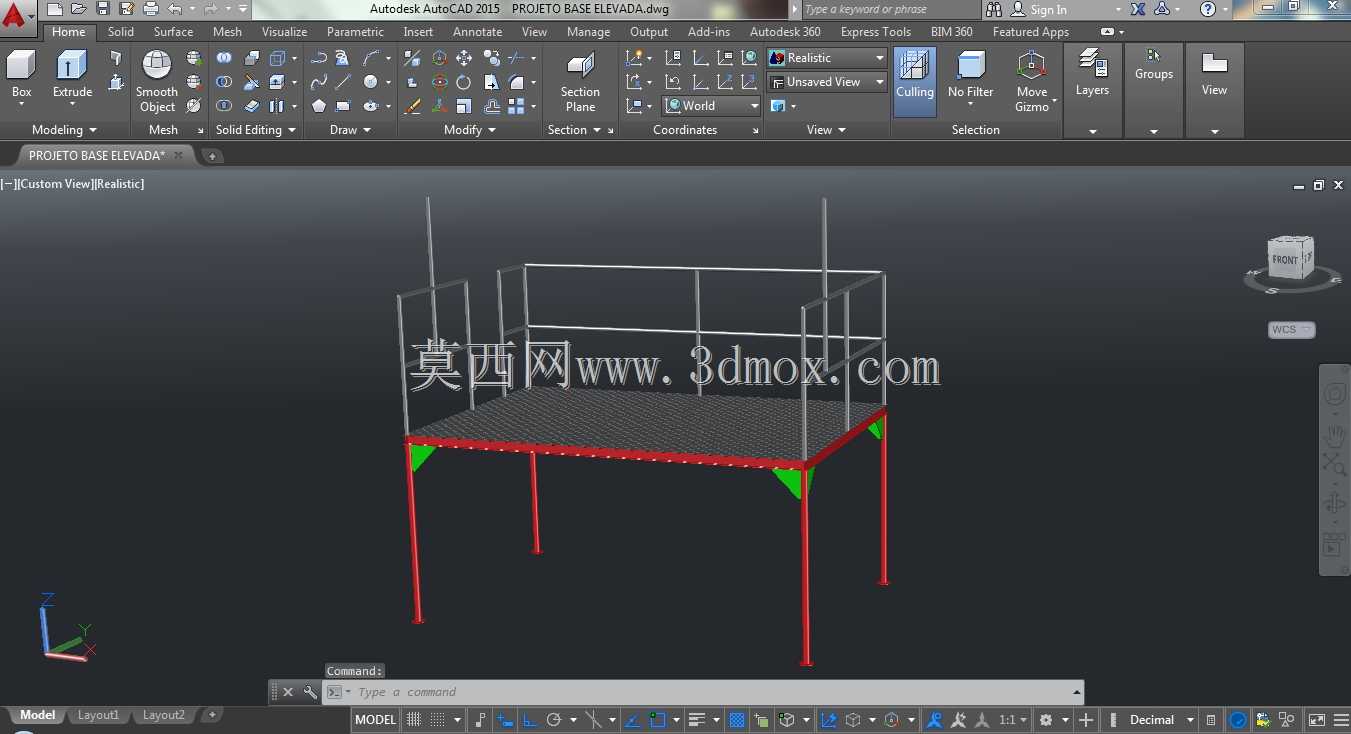Select the Polygon tool in Draw panel

click(319, 106)
